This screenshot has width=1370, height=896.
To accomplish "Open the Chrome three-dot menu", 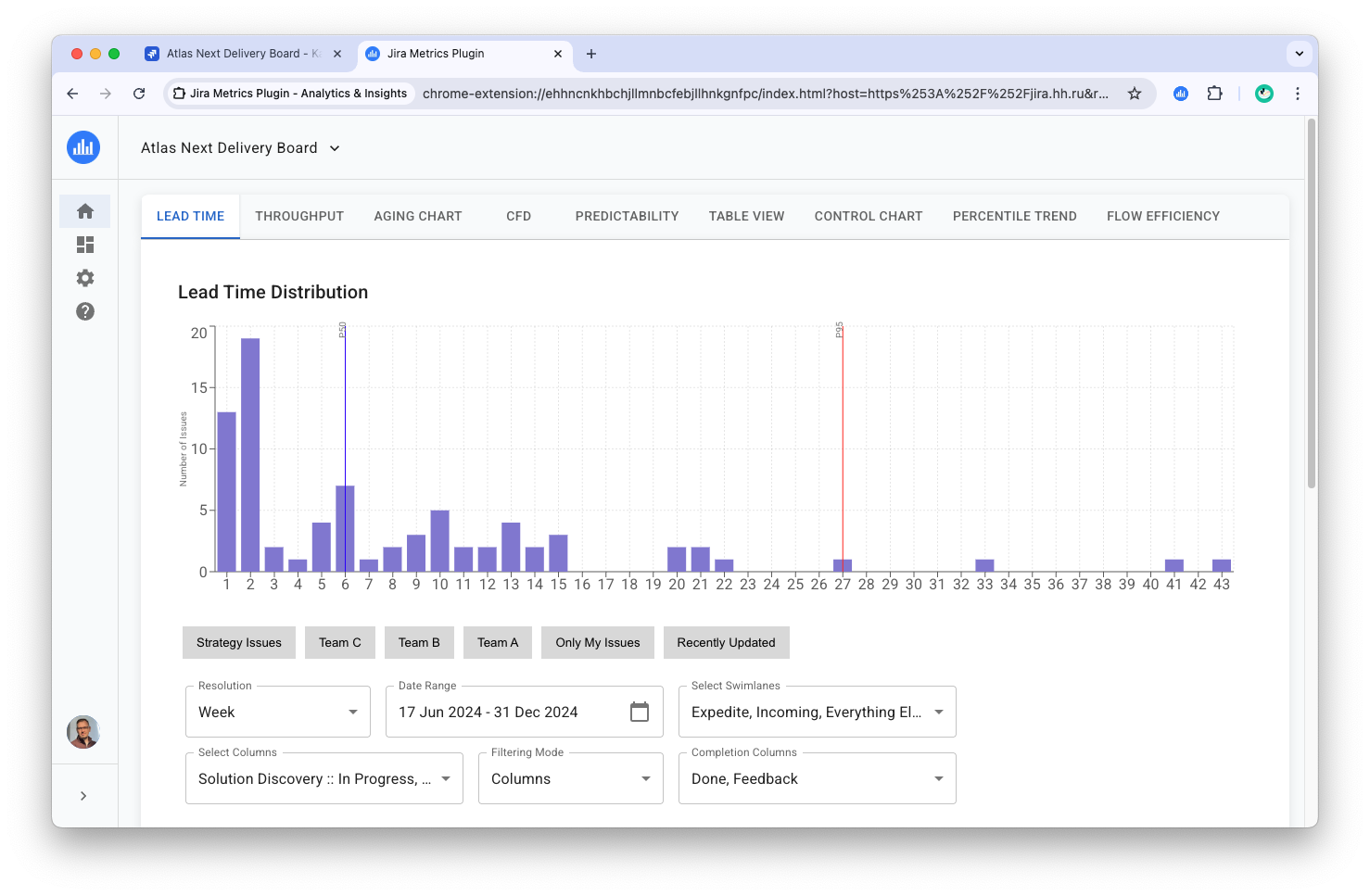I will pos(1298,94).
